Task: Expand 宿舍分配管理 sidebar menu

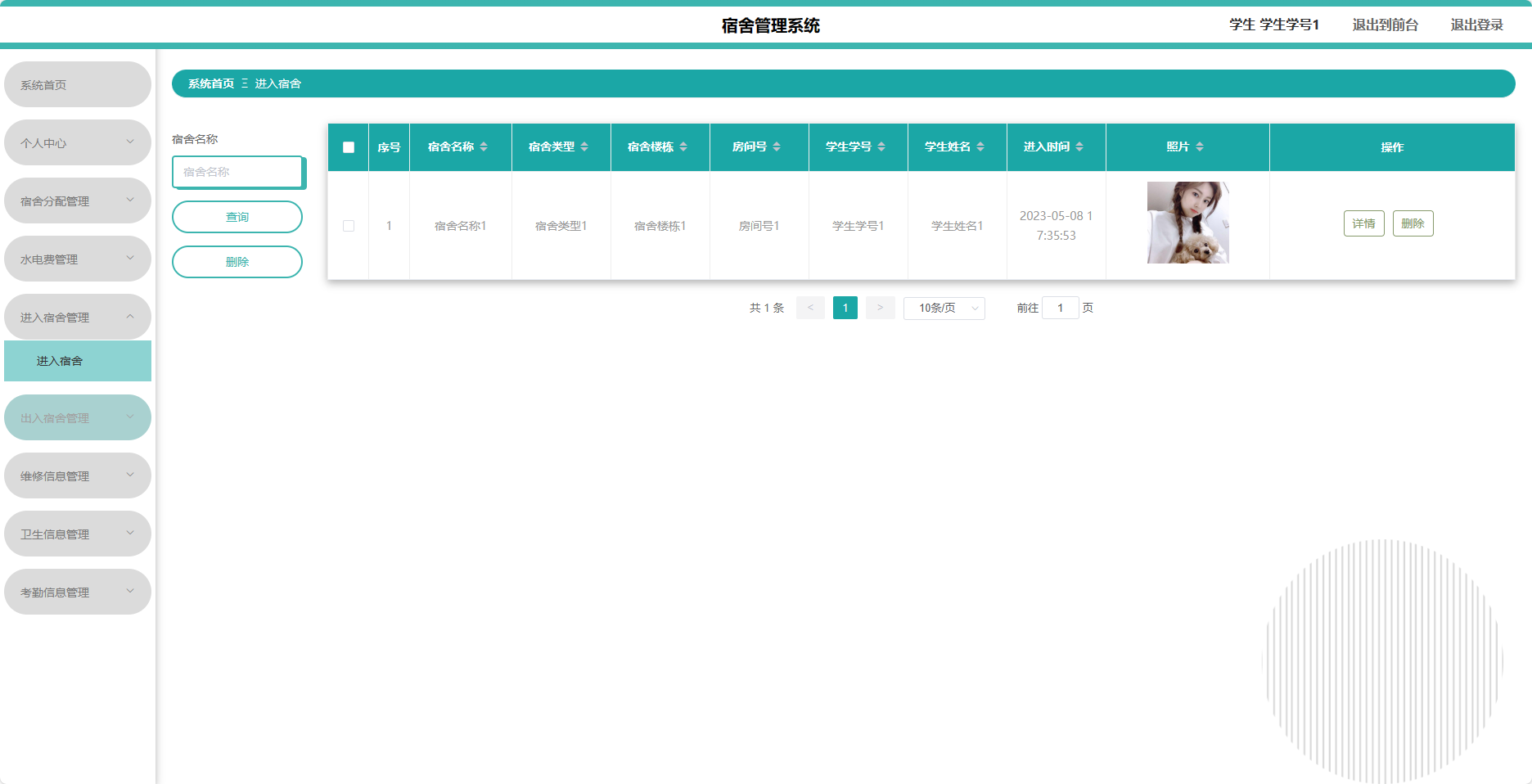Action: pyautogui.click(x=78, y=201)
